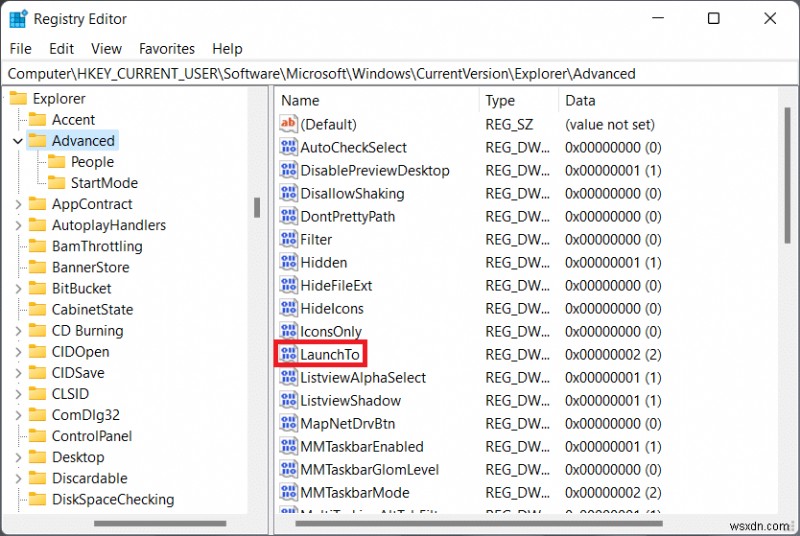800x536 pixels.
Task: Click the HideFileExt value name
Action: (x=336, y=285)
